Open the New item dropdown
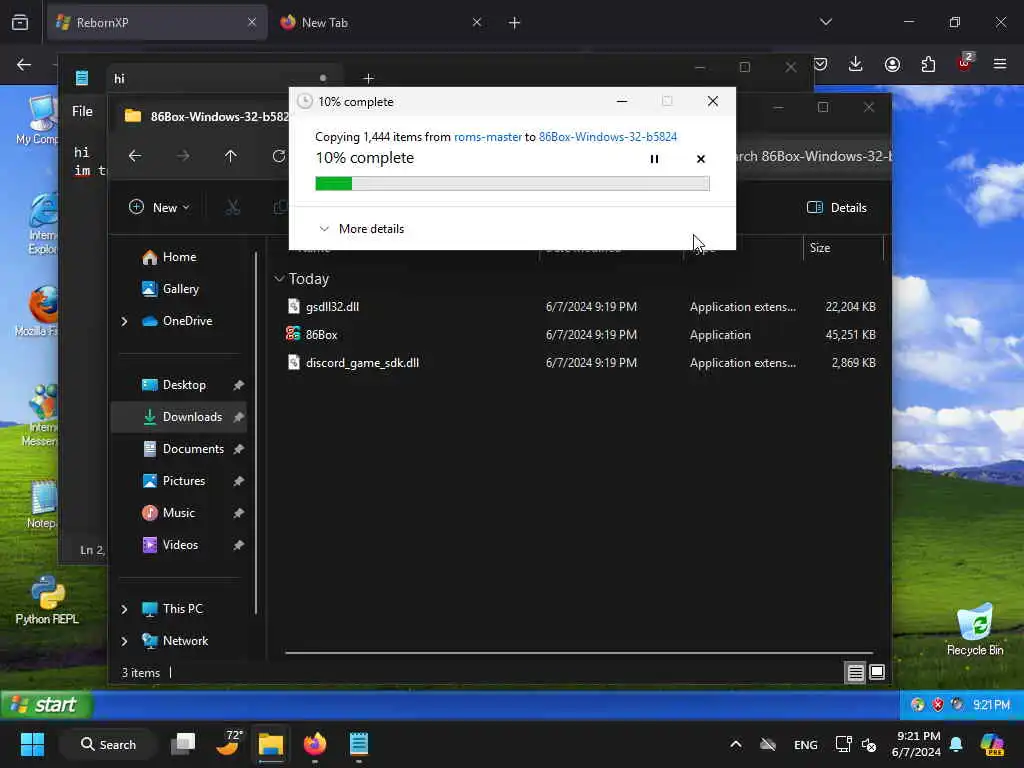The width and height of the screenshot is (1024, 768). 159,207
